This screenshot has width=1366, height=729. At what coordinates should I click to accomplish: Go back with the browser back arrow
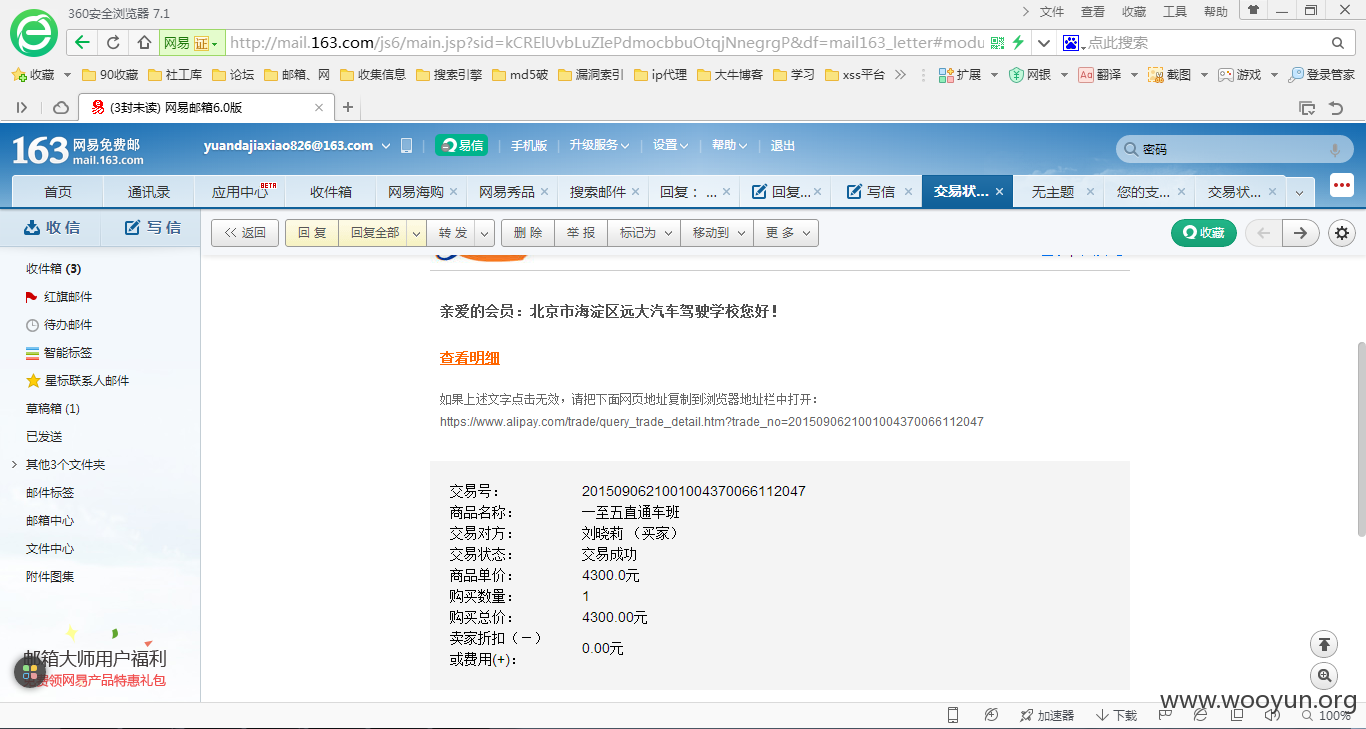coord(82,43)
